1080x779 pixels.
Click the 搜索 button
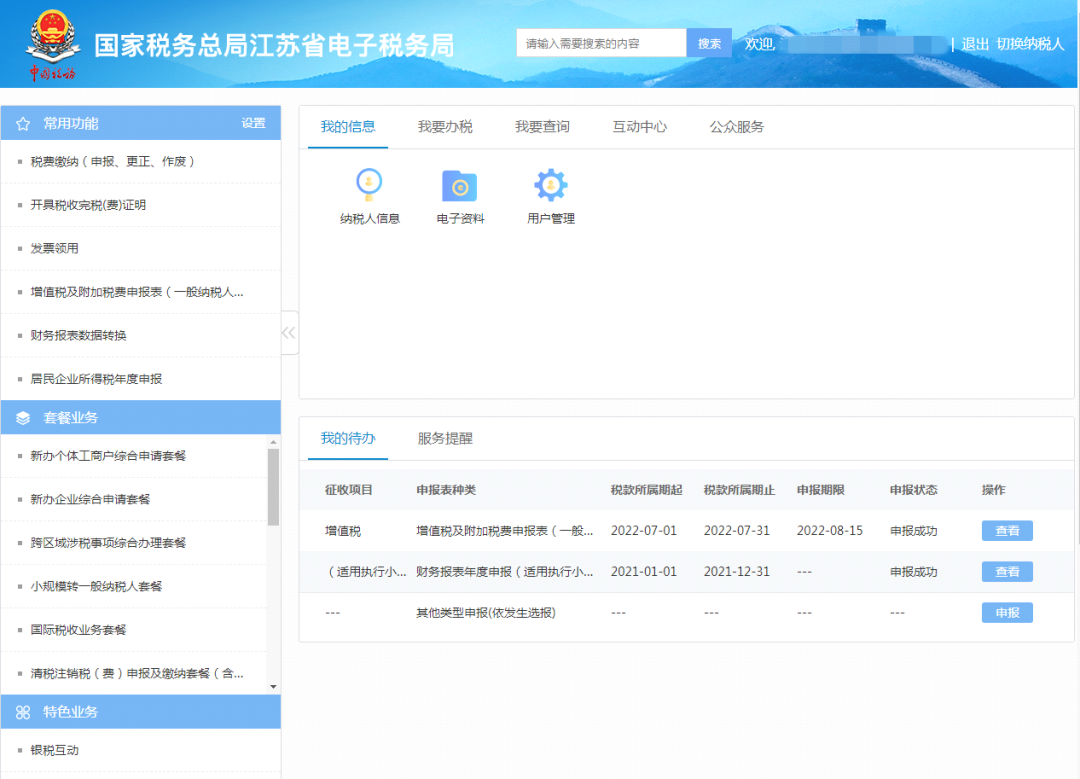(x=709, y=43)
